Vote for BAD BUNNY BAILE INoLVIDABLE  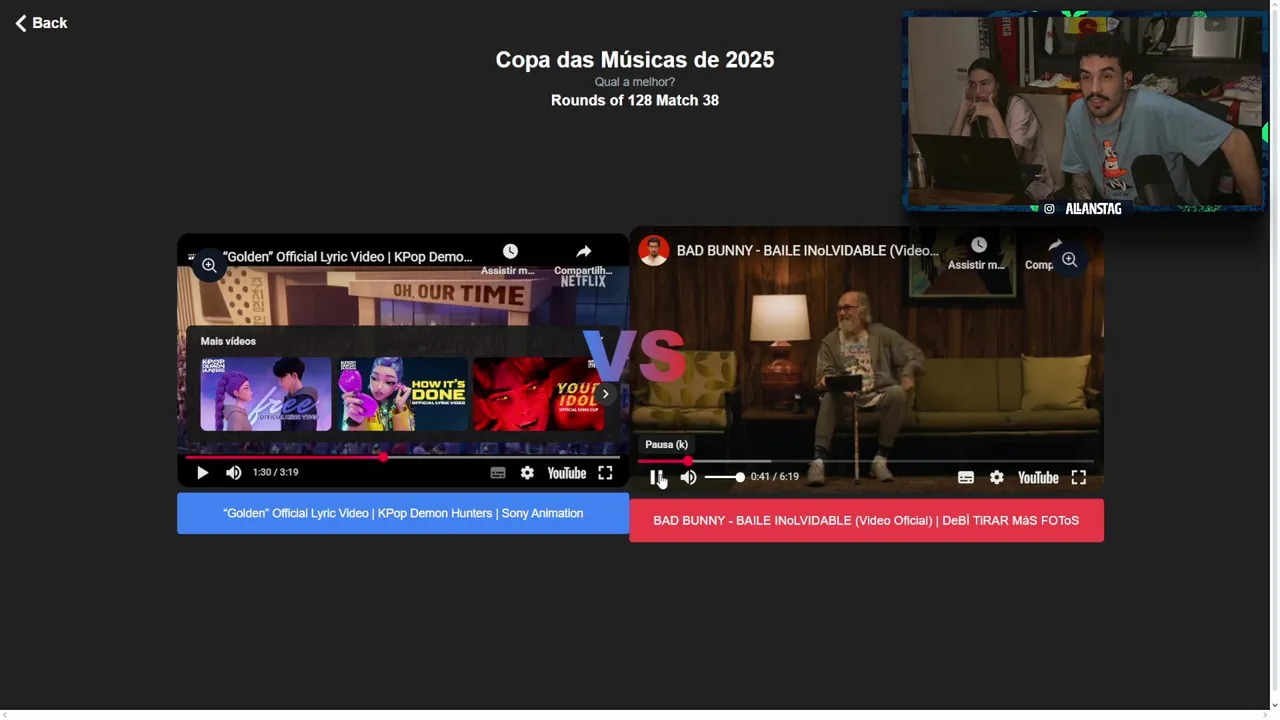coord(866,521)
